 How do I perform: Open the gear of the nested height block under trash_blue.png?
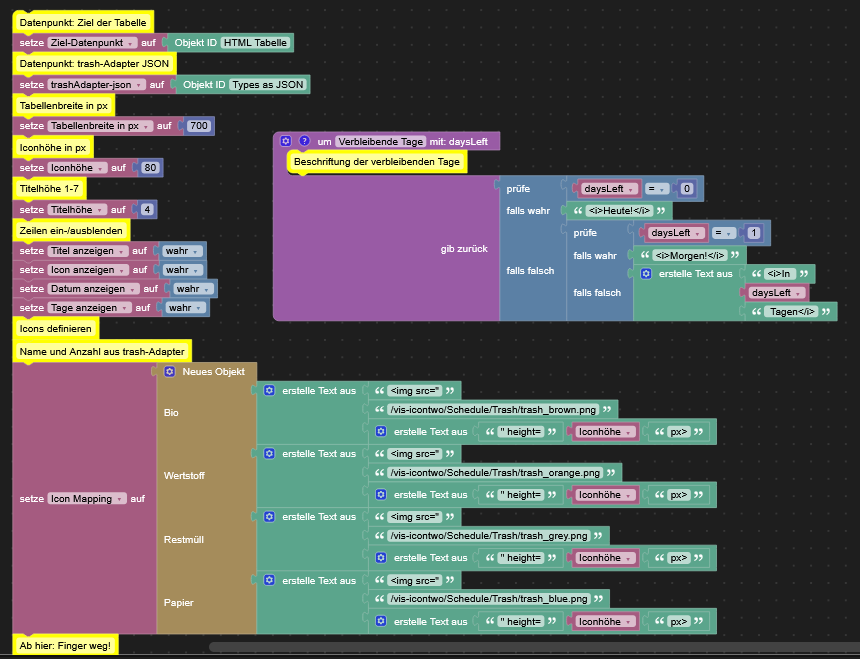[381, 621]
